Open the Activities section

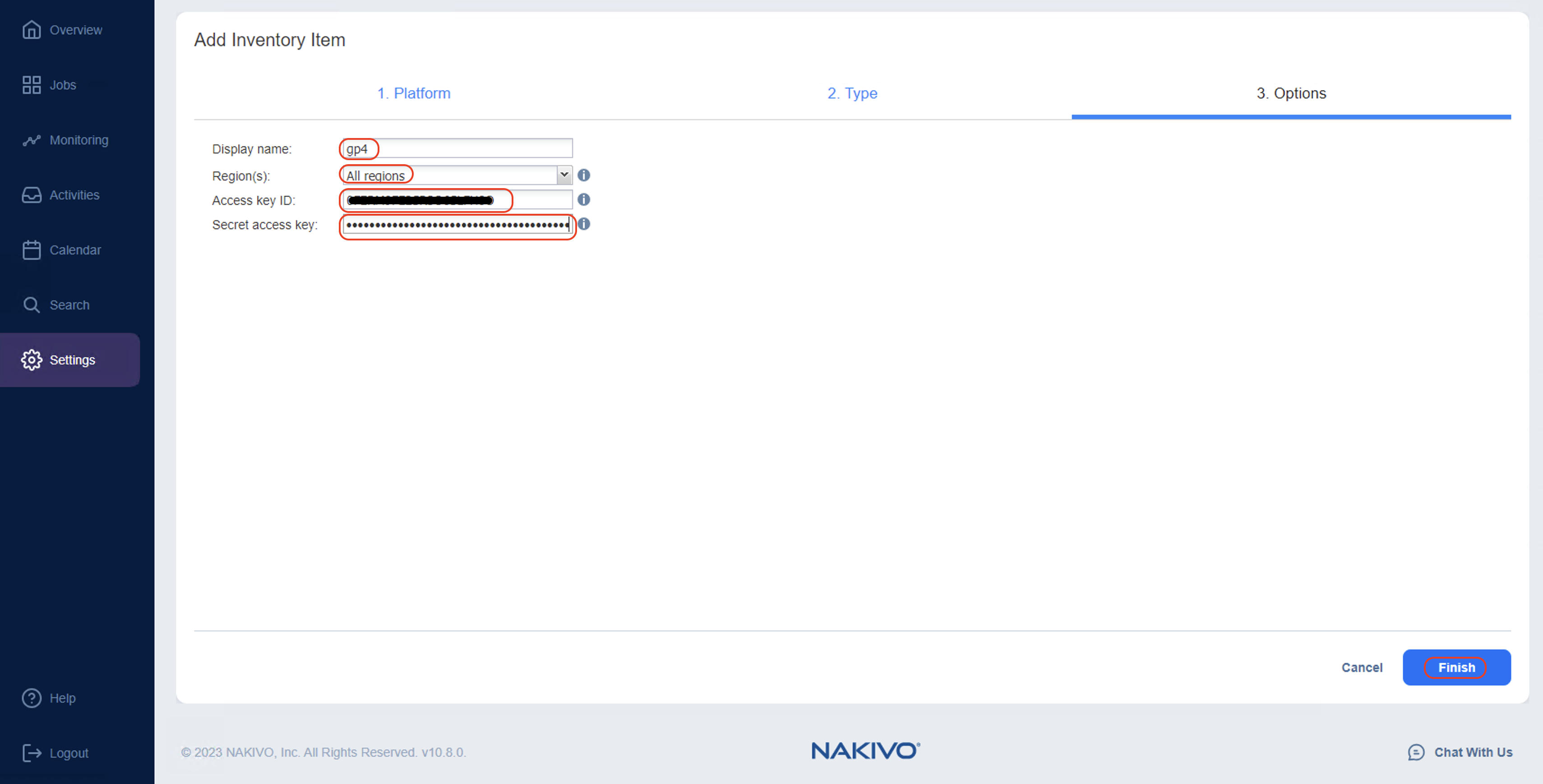[74, 195]
